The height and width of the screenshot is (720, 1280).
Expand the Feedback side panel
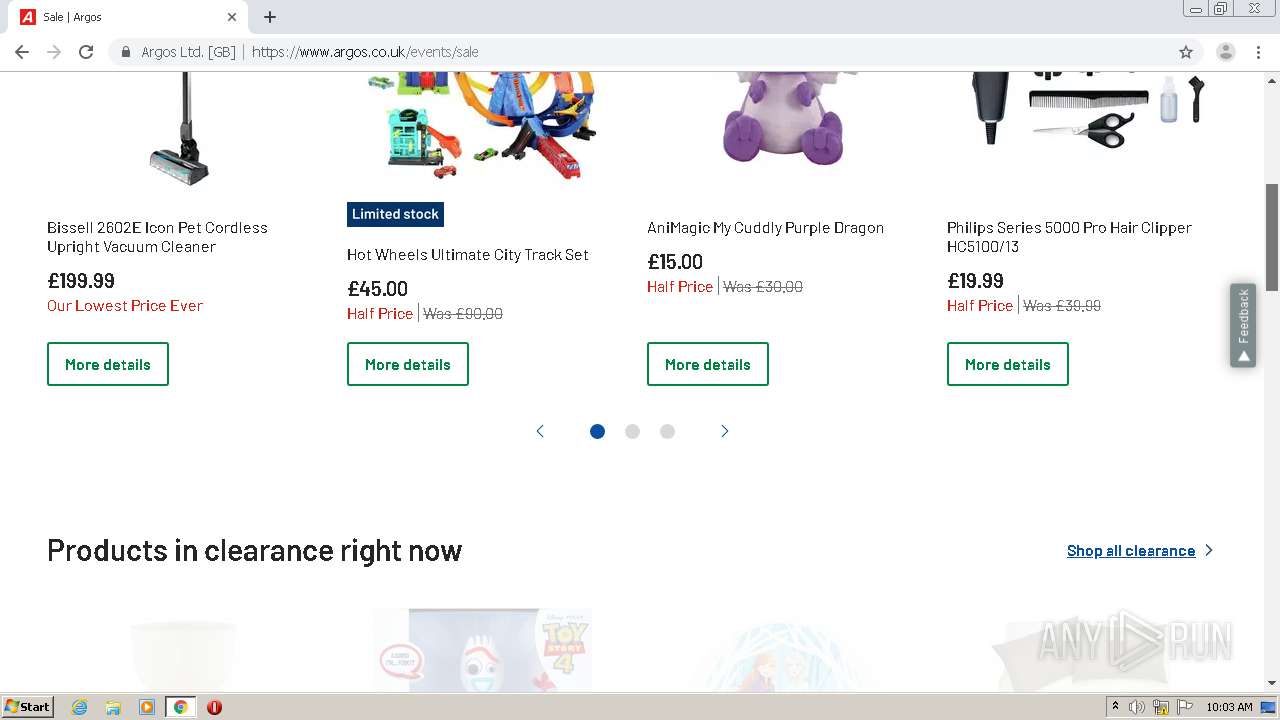[x=1243, y=325]
